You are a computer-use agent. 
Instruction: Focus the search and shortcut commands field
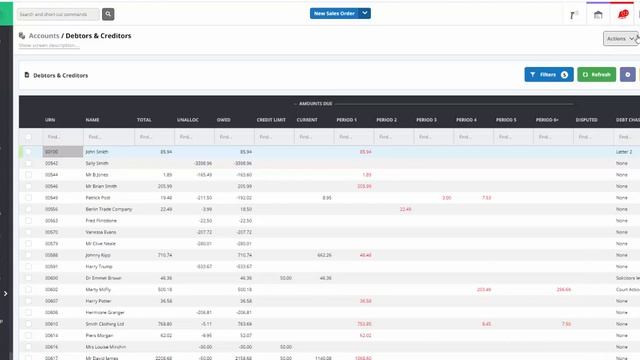58,14
